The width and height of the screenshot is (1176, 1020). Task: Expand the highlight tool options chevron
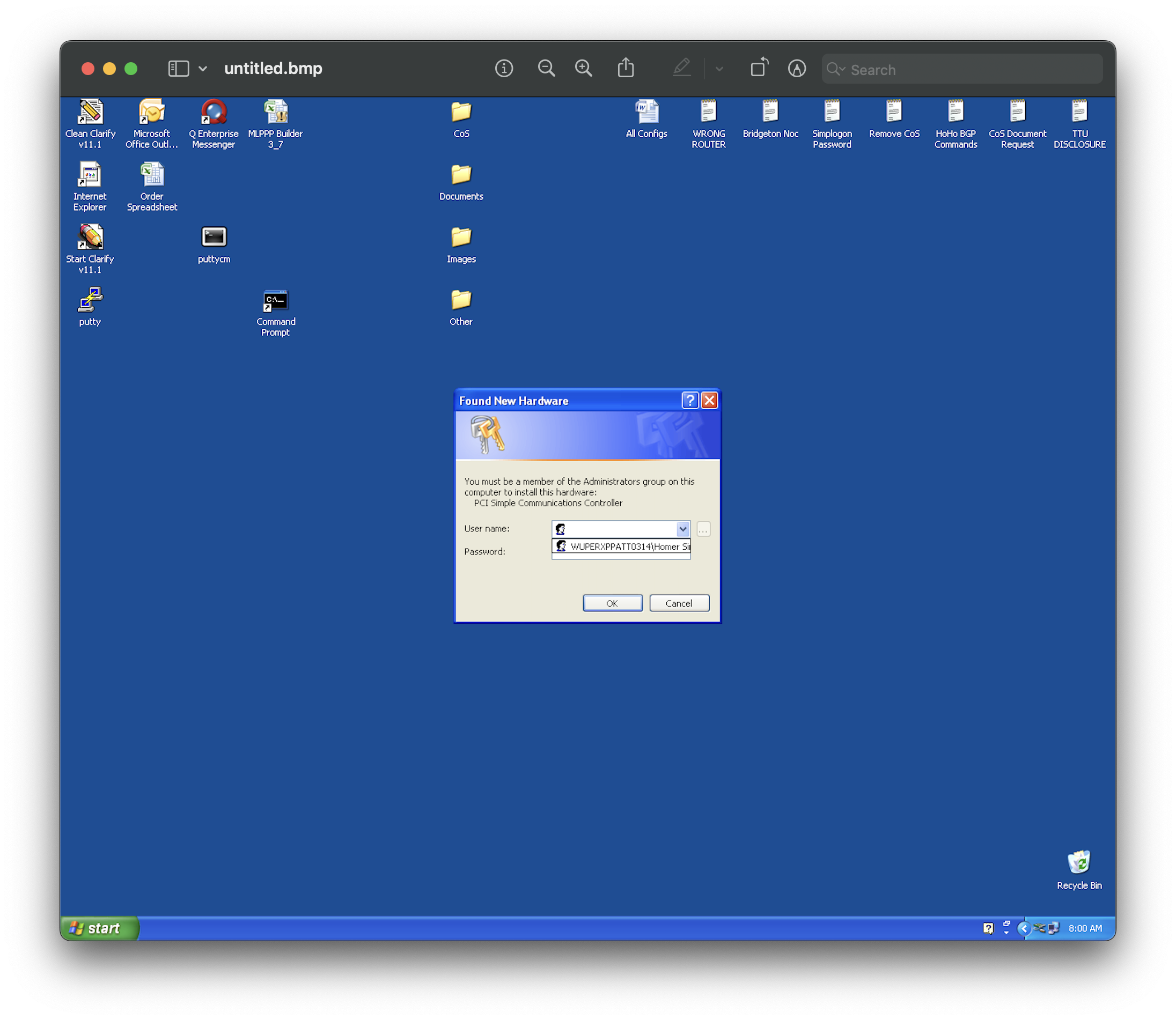[x=719, y=69]
